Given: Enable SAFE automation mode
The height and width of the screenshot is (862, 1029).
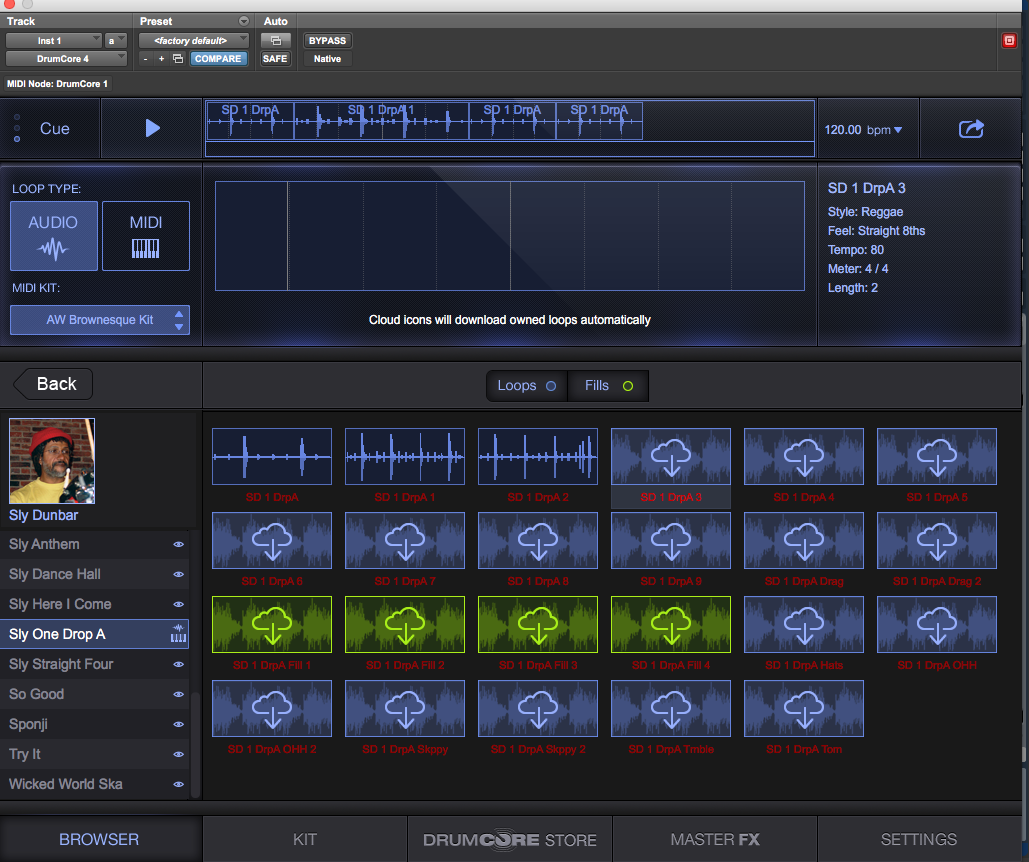Looking at the screenshot, I should 274,58.
